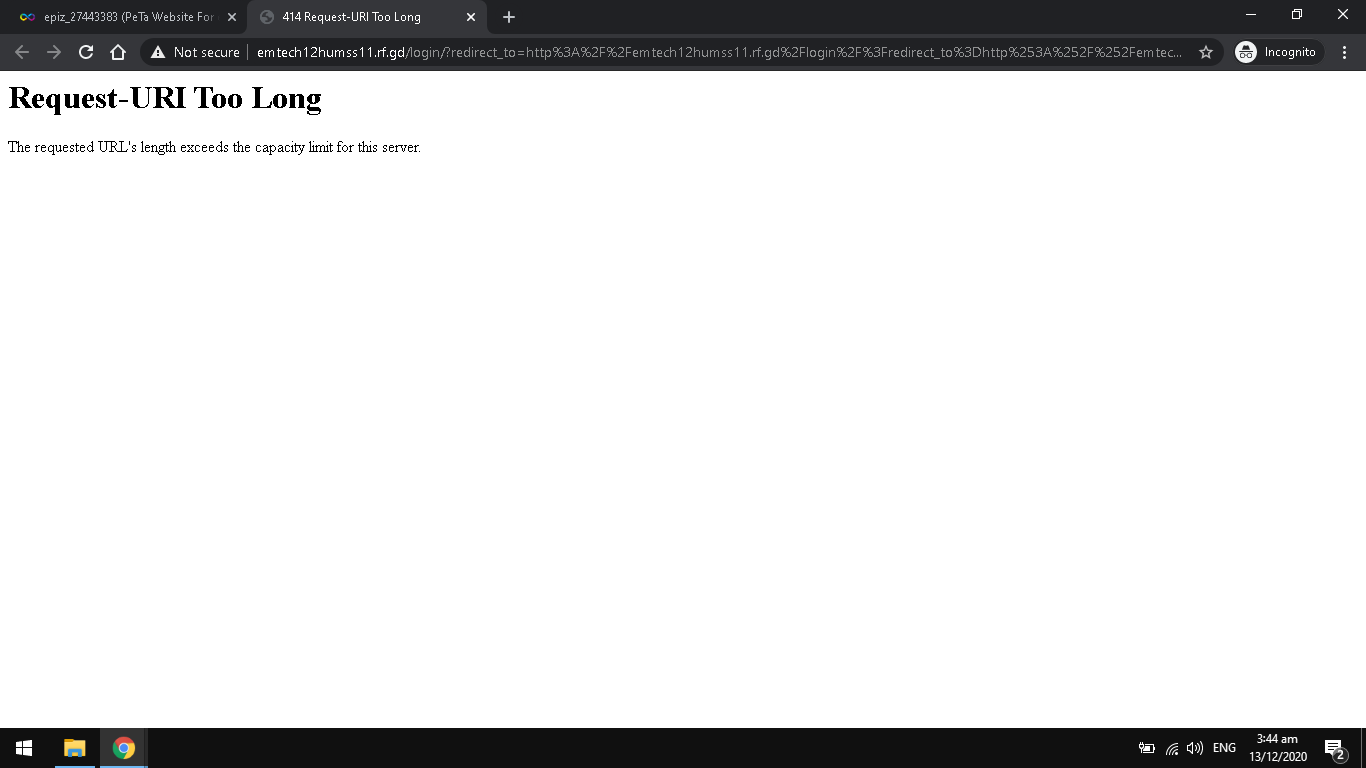This screenshot has height=768, width=1366.
Task: Open the taskbar clock and calendar
Action: (x=1277, y=748)
